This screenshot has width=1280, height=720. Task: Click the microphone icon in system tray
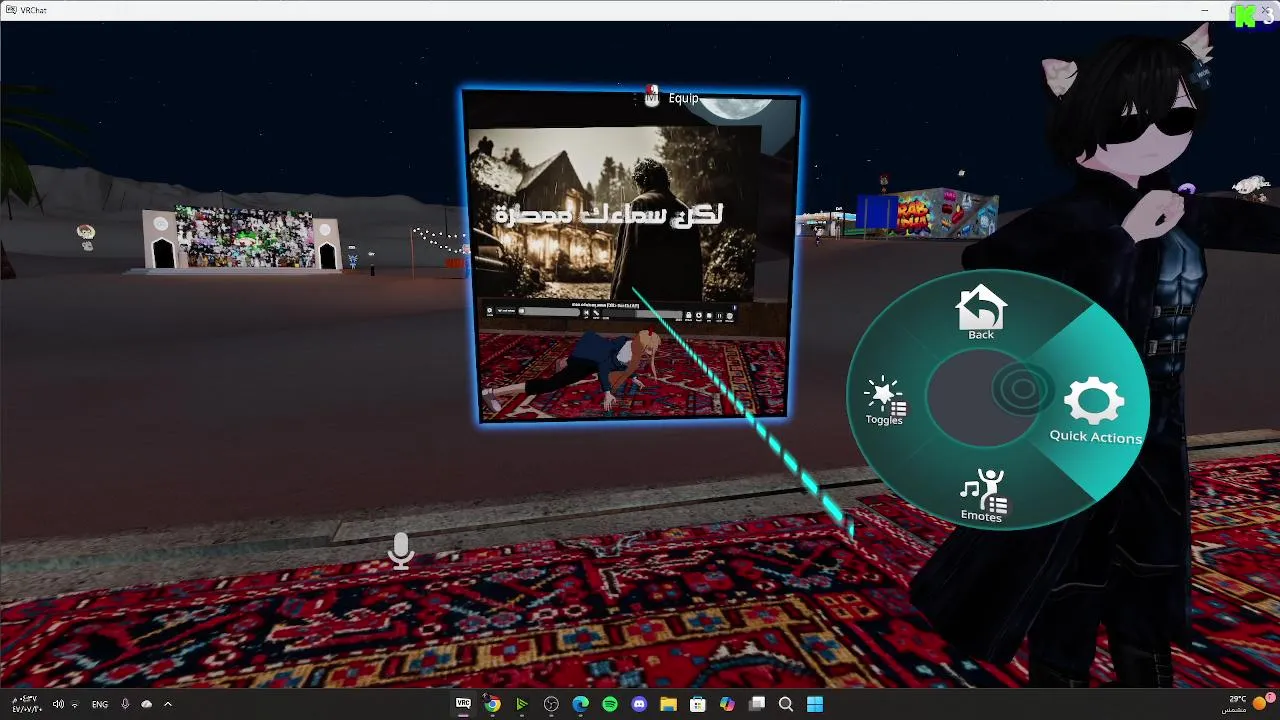point(125,704)
